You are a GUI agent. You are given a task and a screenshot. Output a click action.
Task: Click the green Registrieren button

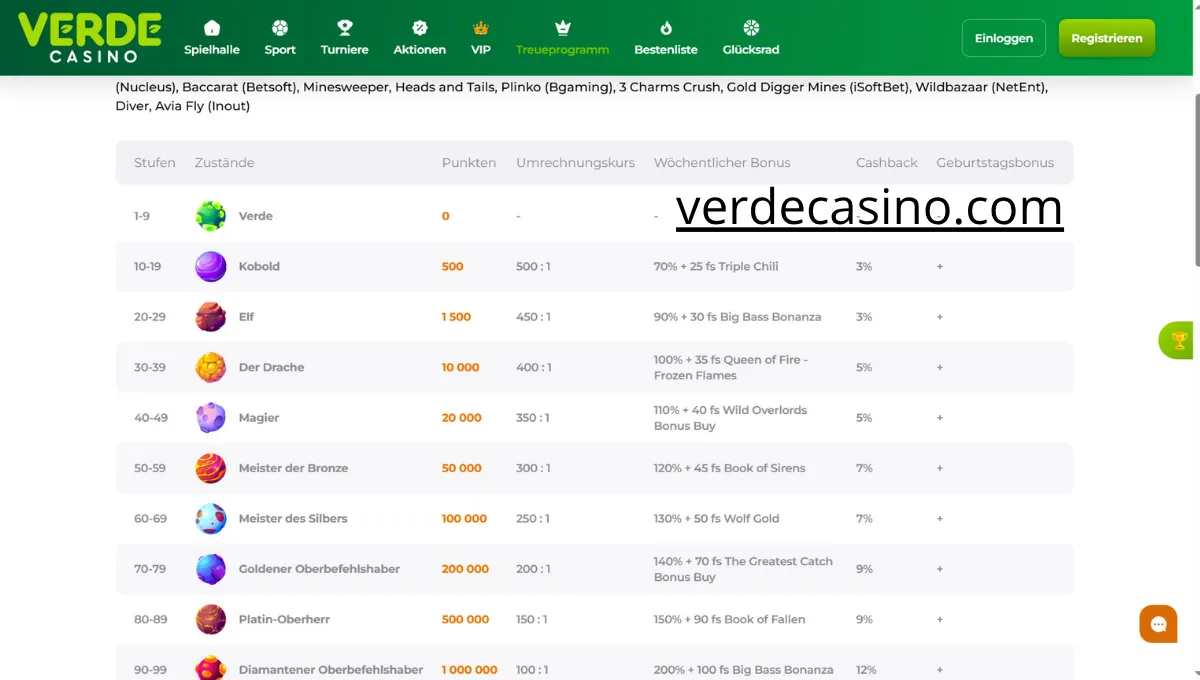click(x=1106, y=38)
